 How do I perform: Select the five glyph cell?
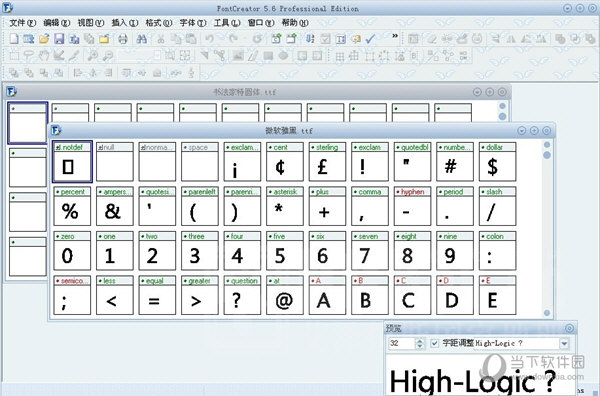coord(285,251)
